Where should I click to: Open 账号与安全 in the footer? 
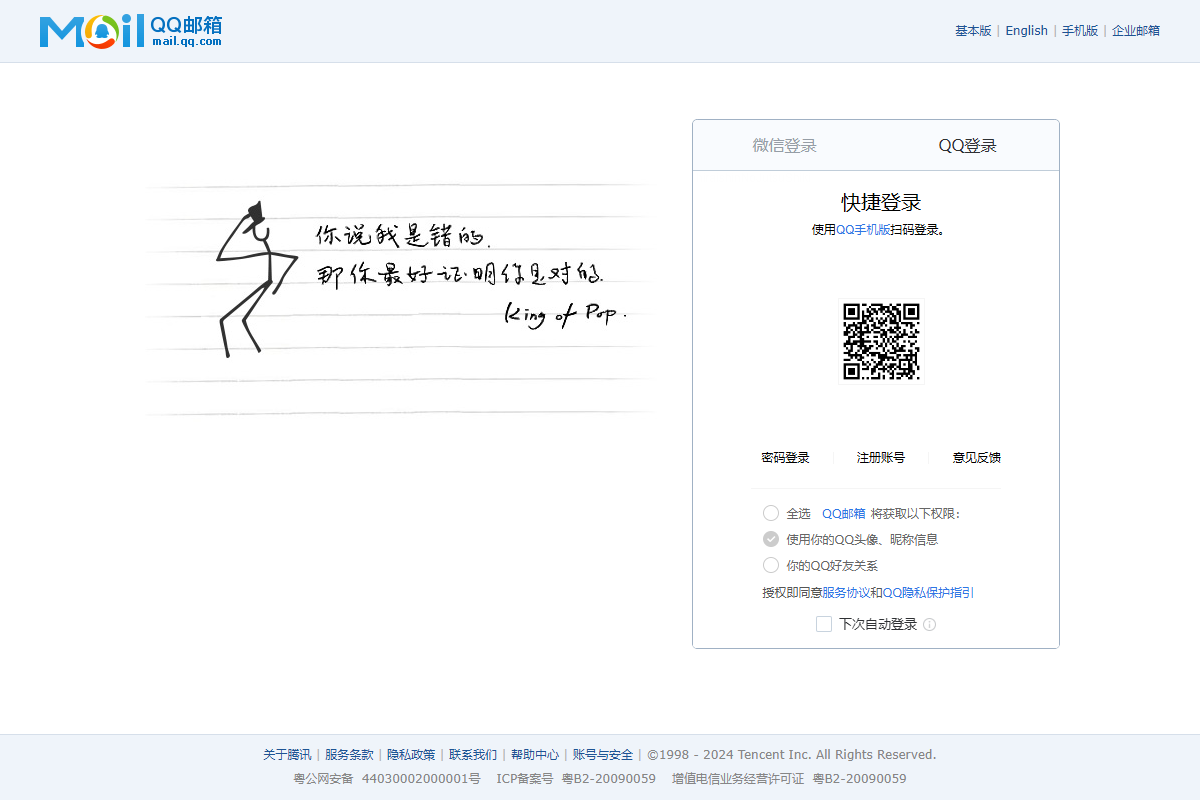pyautogui.click(x=602, y=754)
